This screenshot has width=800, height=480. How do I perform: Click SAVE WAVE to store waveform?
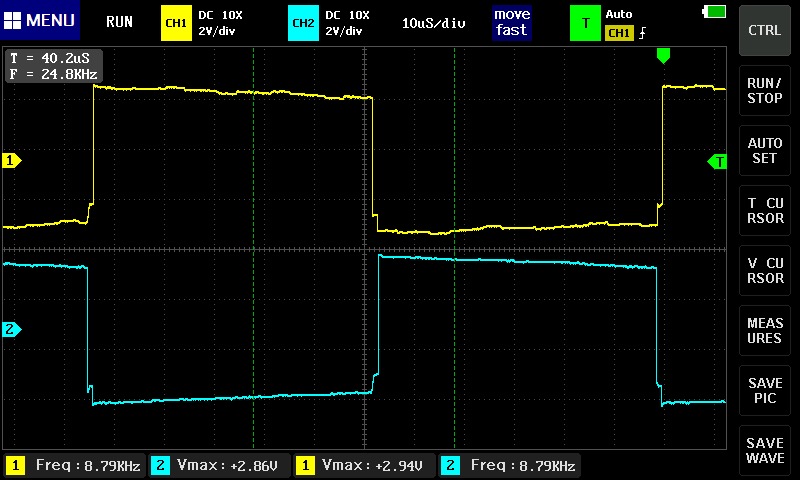(765, 451)
